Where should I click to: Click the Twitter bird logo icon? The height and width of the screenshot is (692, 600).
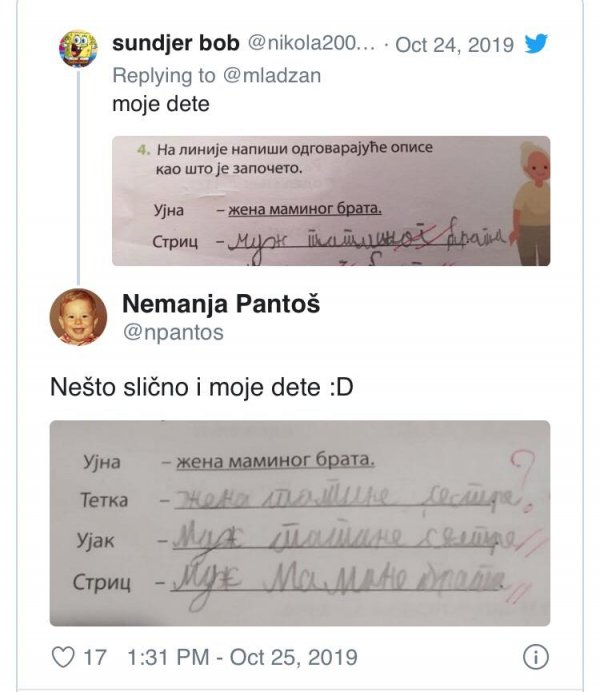tap(535, 44)
